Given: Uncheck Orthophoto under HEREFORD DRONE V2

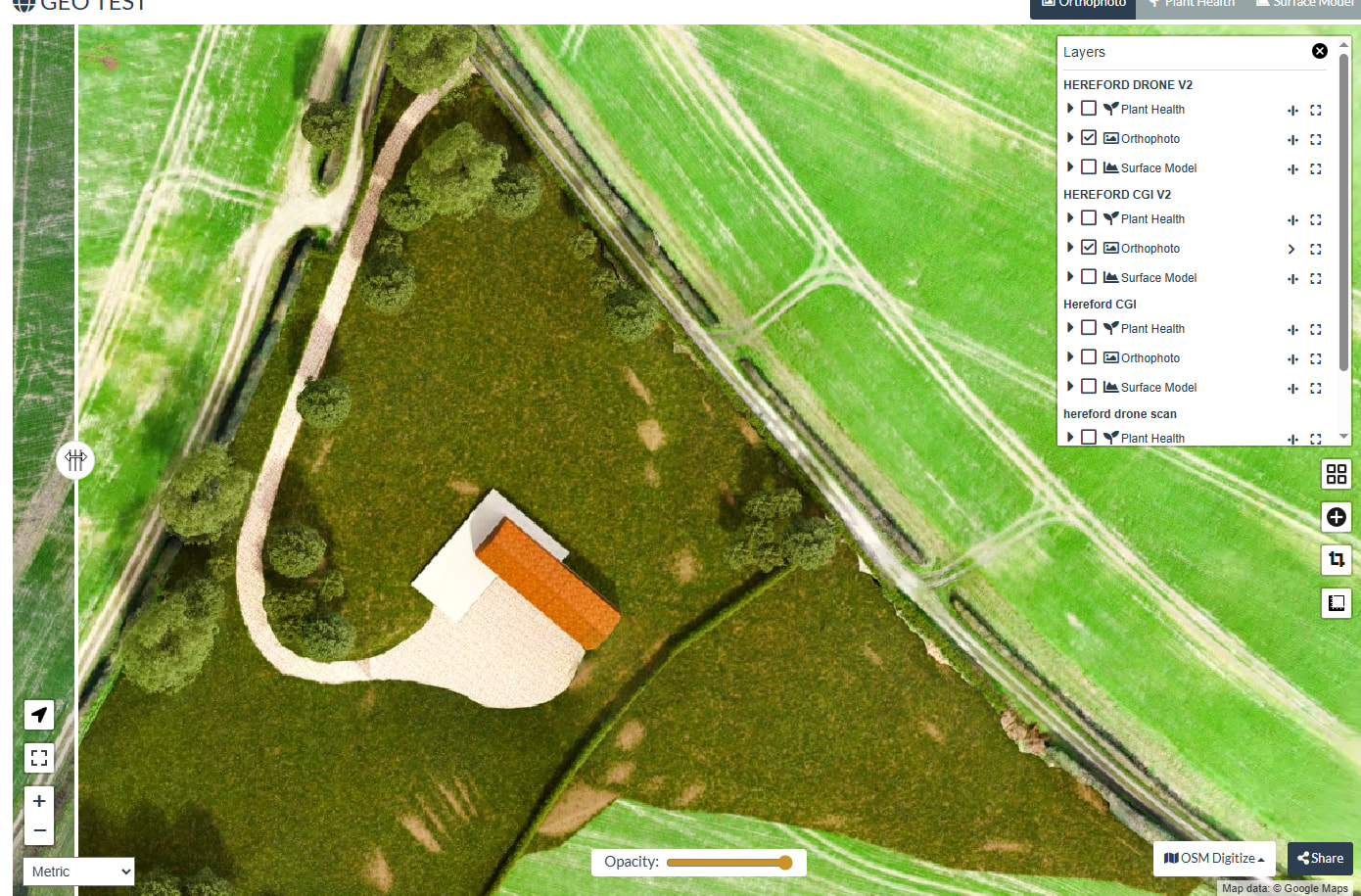Looking at the screenshot, I should point(1089,138).
